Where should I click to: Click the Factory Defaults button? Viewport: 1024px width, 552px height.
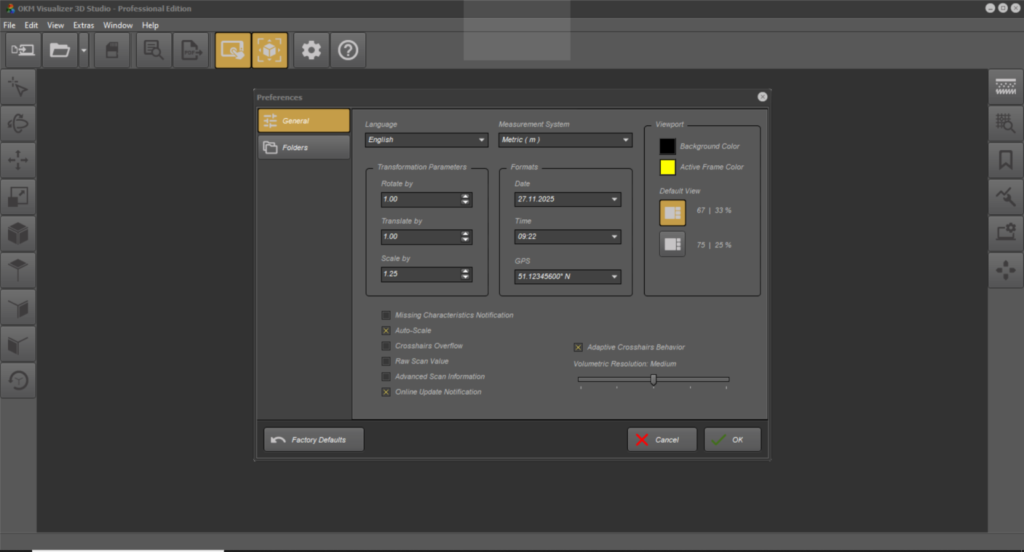point(313,439)
